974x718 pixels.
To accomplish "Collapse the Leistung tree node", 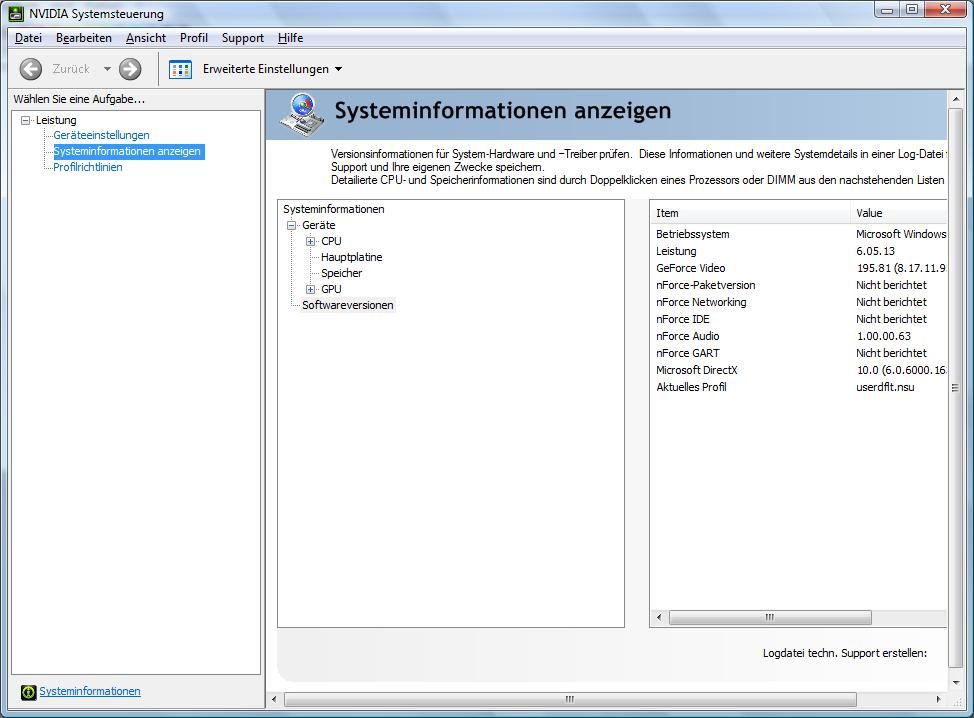I will click(x=25, y=120).
